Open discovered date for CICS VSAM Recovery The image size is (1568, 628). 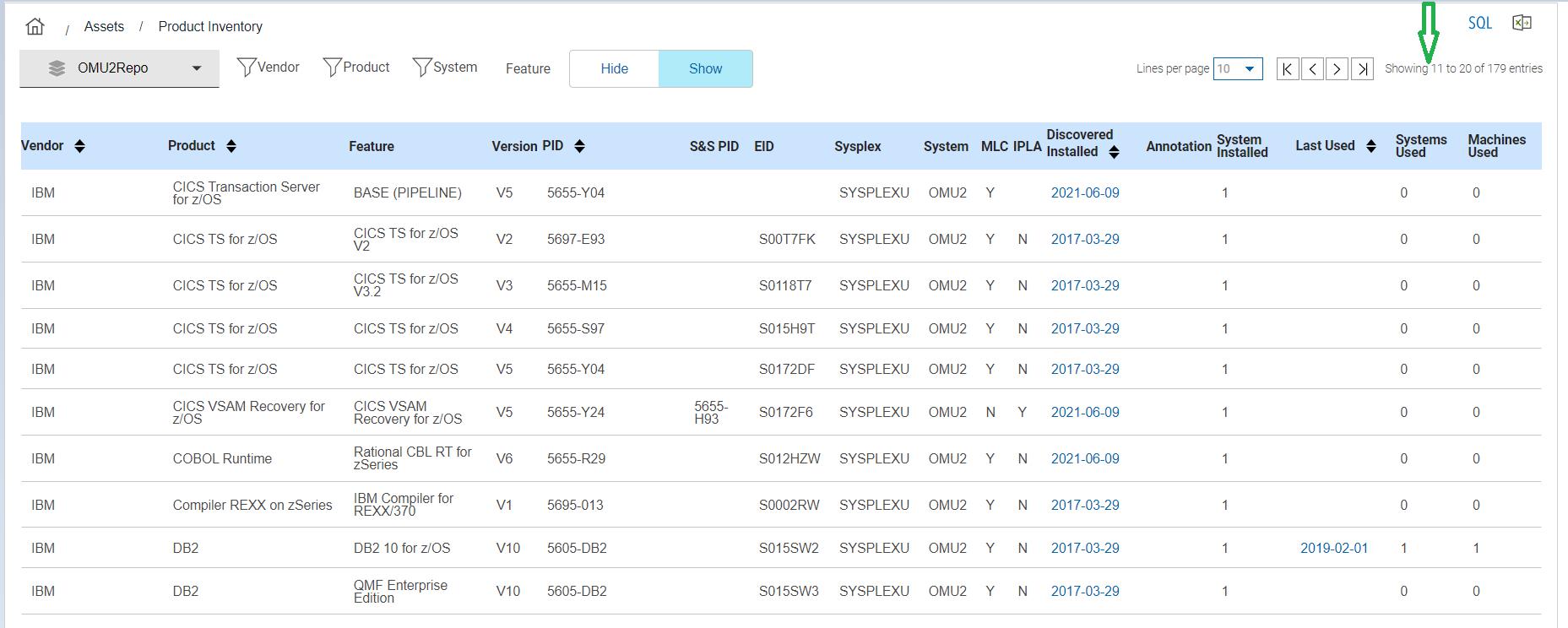click(x=1085, y=412)
